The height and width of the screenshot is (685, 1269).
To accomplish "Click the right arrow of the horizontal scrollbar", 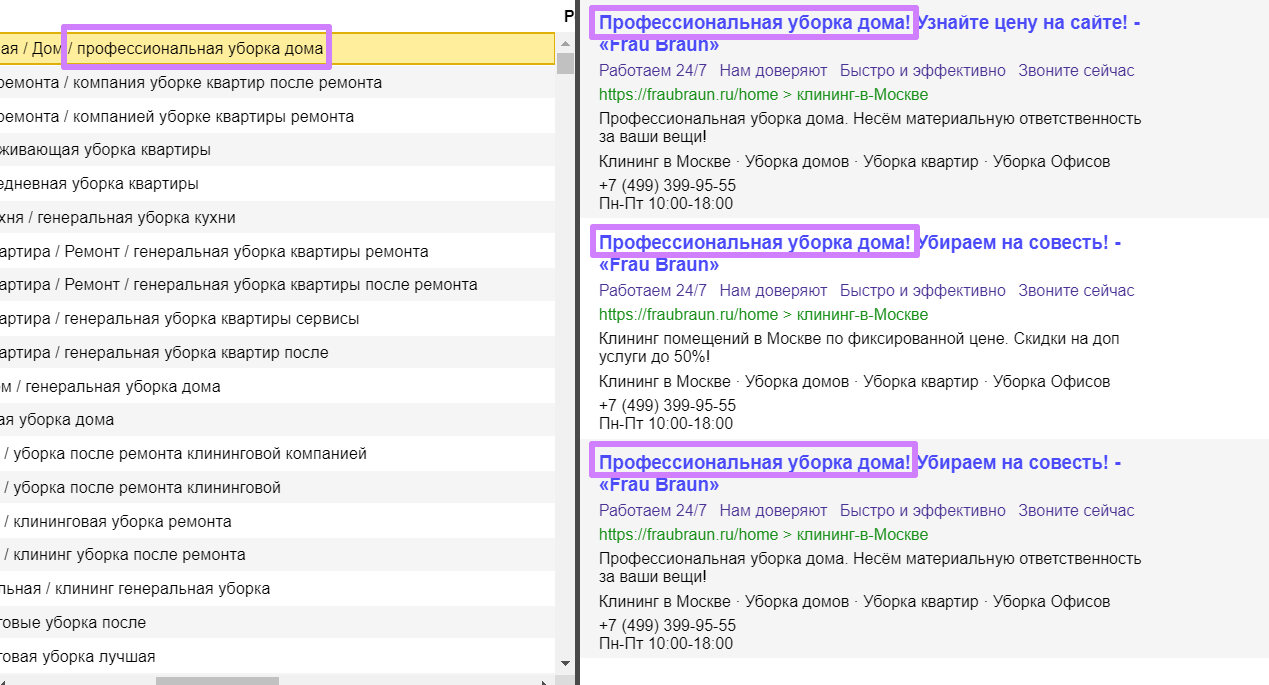I will (x=545, y=681).
